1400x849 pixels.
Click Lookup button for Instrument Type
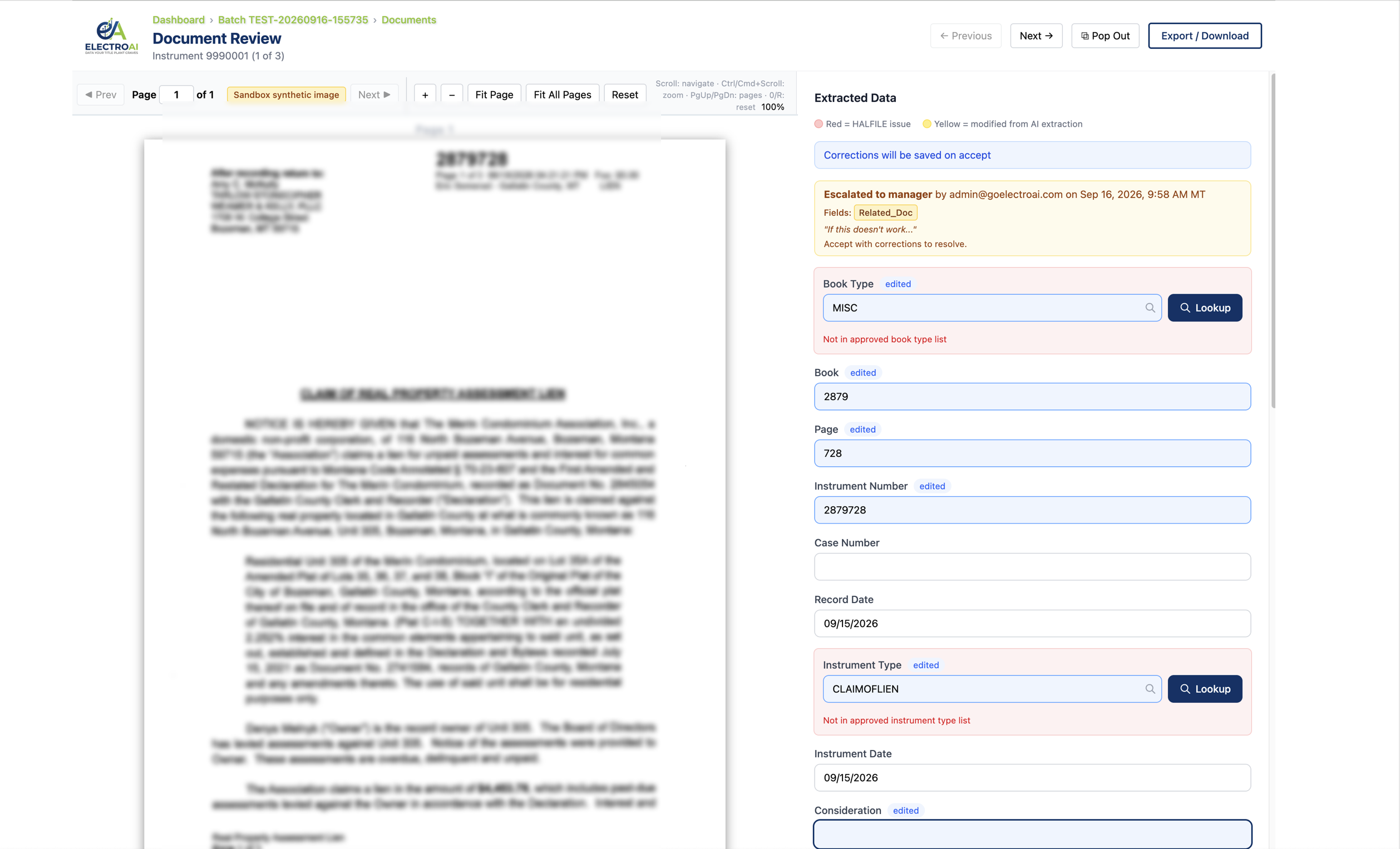pos(1205,689)
